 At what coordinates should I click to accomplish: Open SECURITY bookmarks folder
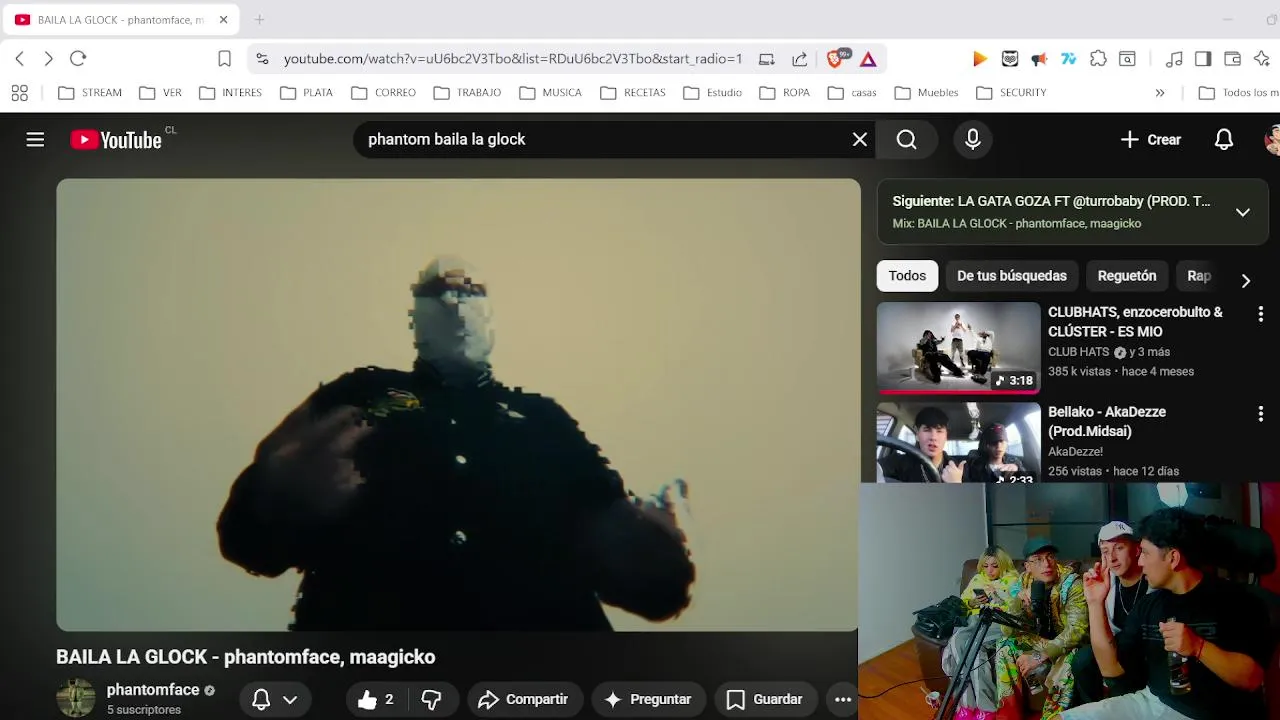(x=1011, y=93)
